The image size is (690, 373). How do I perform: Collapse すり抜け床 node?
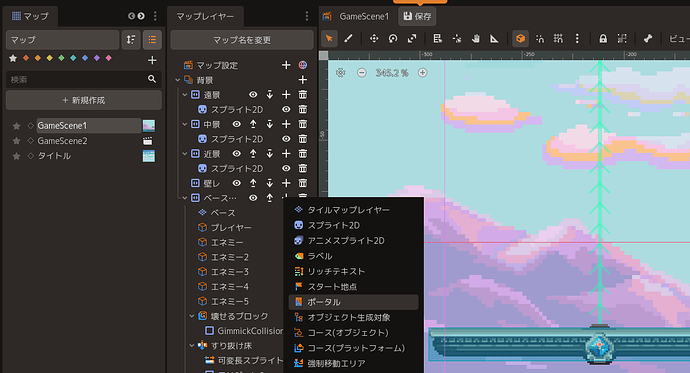tap(192, 345)
